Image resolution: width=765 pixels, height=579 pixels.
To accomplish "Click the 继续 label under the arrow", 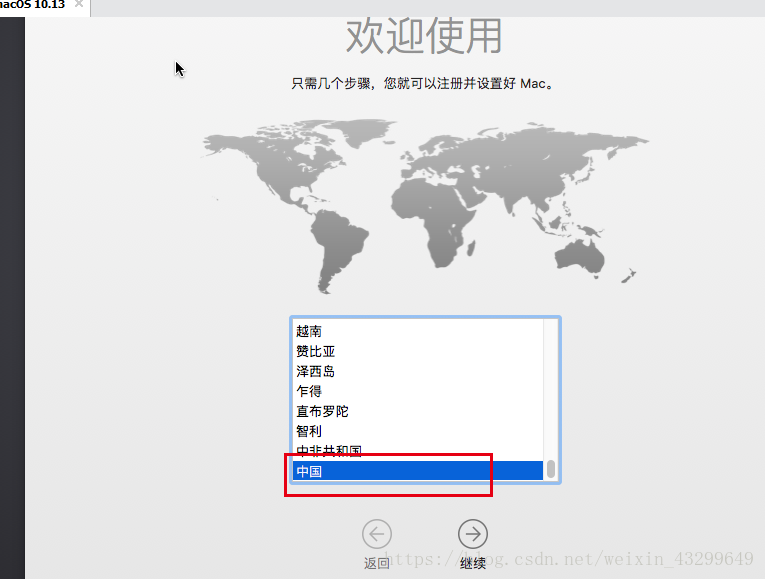I will (473, 563).
